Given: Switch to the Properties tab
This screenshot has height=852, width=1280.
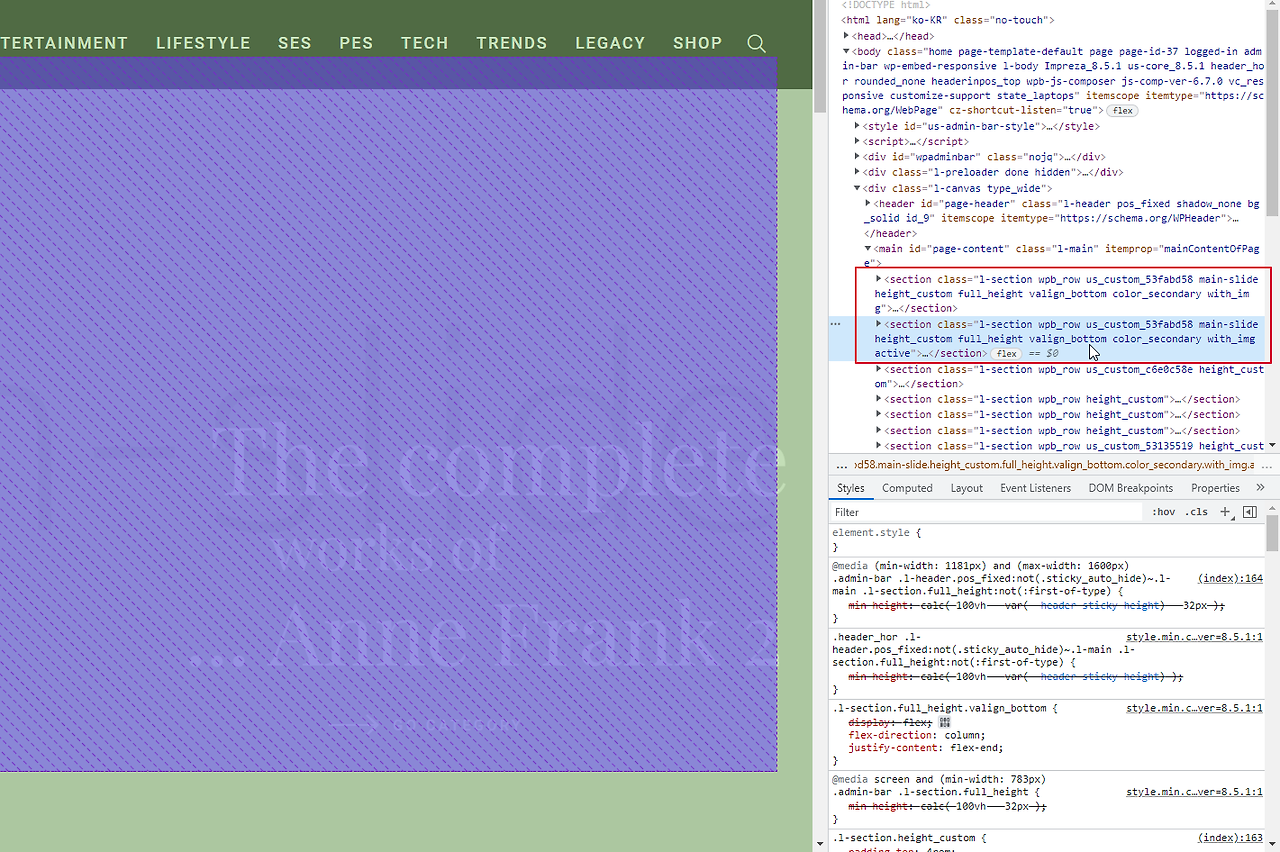Looking at the screenshot, I should (1215, 488).
